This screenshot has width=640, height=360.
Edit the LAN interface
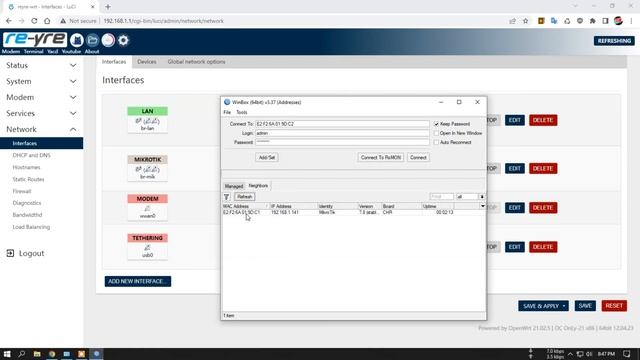[x=515, y=120]
